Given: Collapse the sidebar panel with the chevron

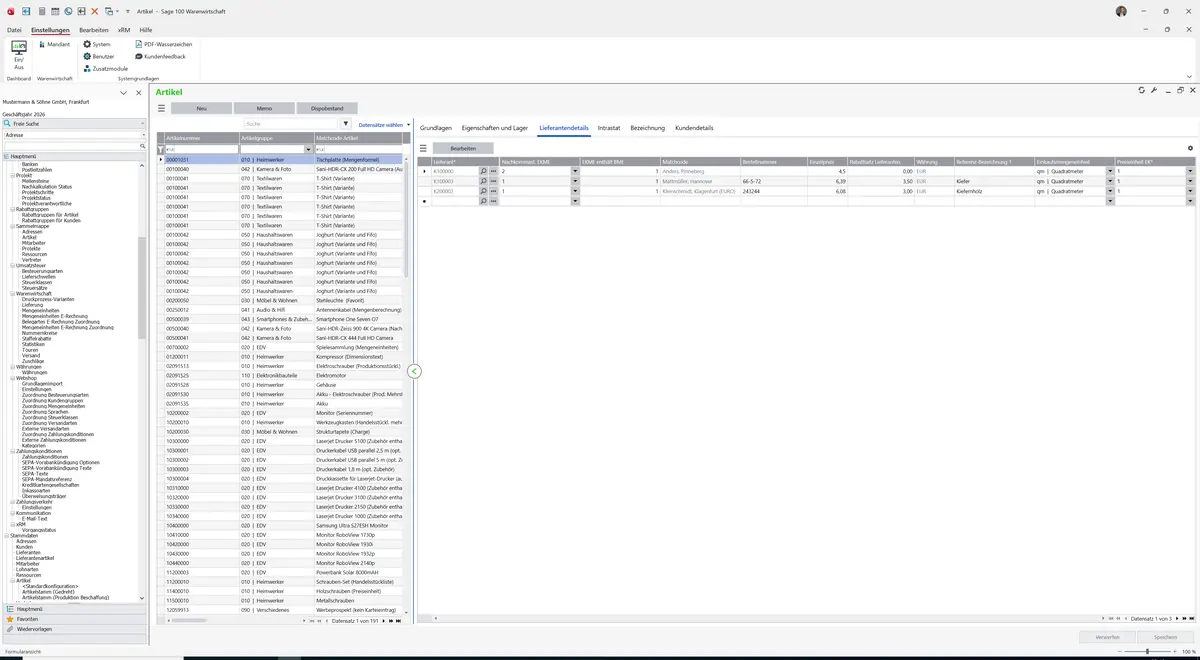Looking at the screenshot, I should [123, 92].
